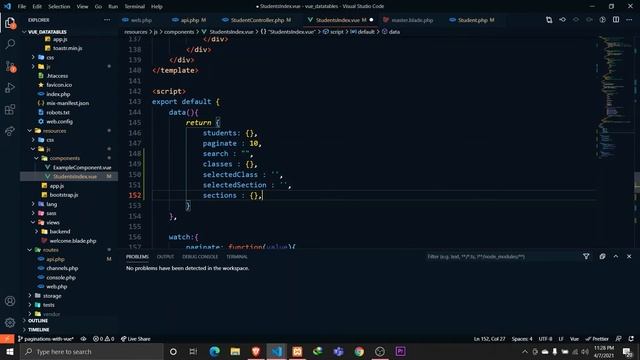Click the UTF-8 encoding indicator
The width and height of the screenshot is (640, 360).
pyautogui.click(x=545, y=339)
